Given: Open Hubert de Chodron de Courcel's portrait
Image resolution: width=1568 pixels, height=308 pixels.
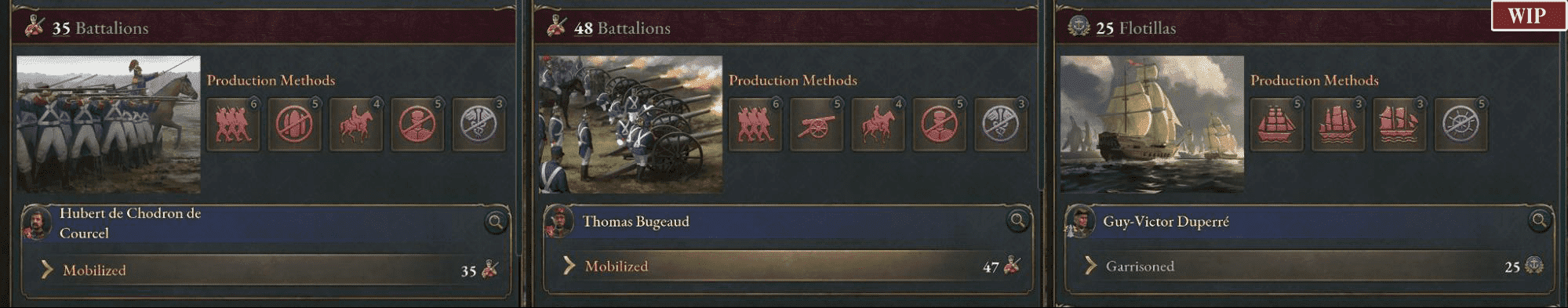Looking at the screenshot, I should (37, 223).
